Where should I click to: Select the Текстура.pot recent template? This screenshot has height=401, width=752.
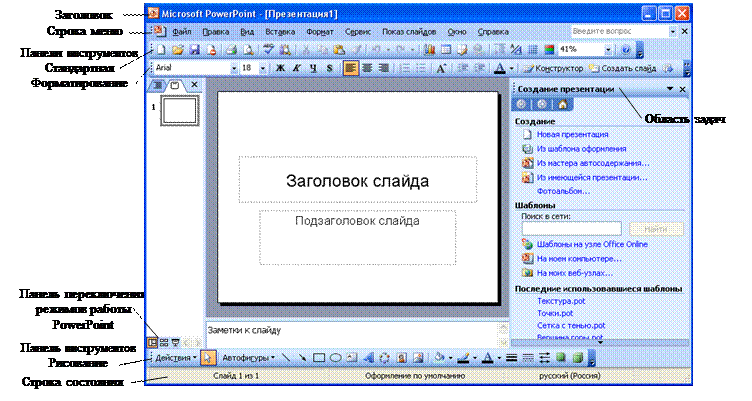(561, 301)
